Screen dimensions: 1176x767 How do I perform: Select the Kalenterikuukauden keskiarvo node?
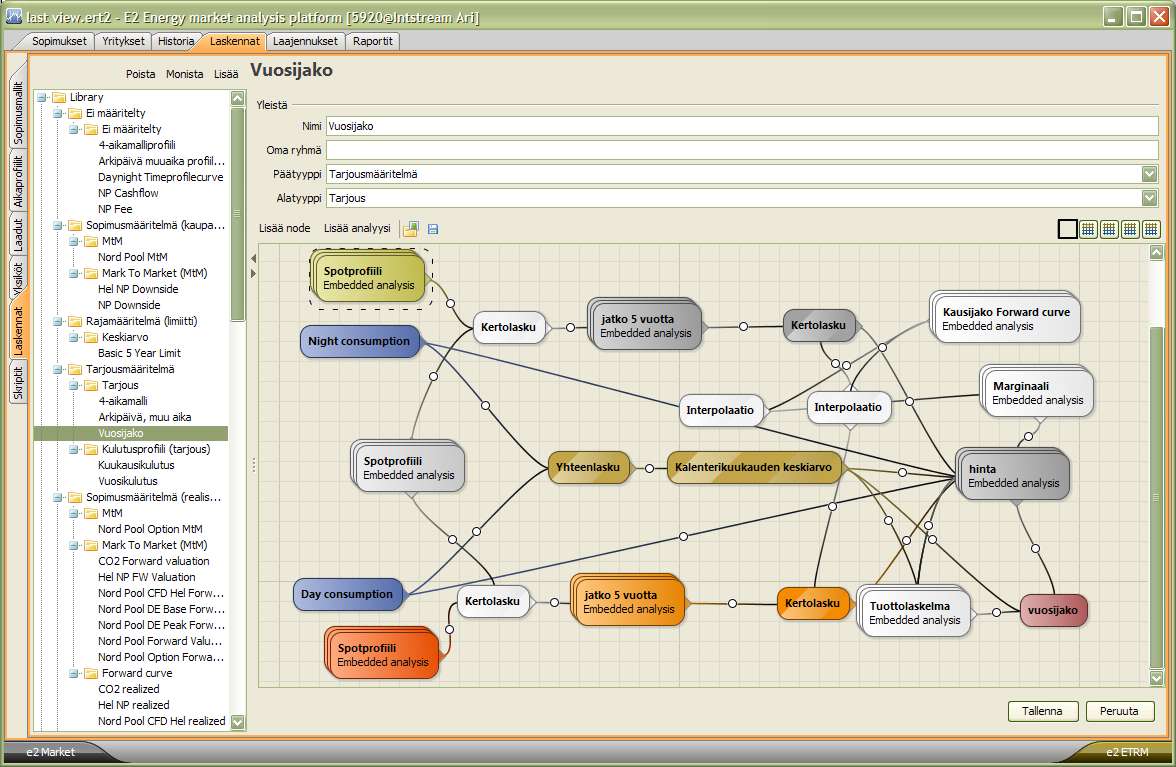(754, 467)
